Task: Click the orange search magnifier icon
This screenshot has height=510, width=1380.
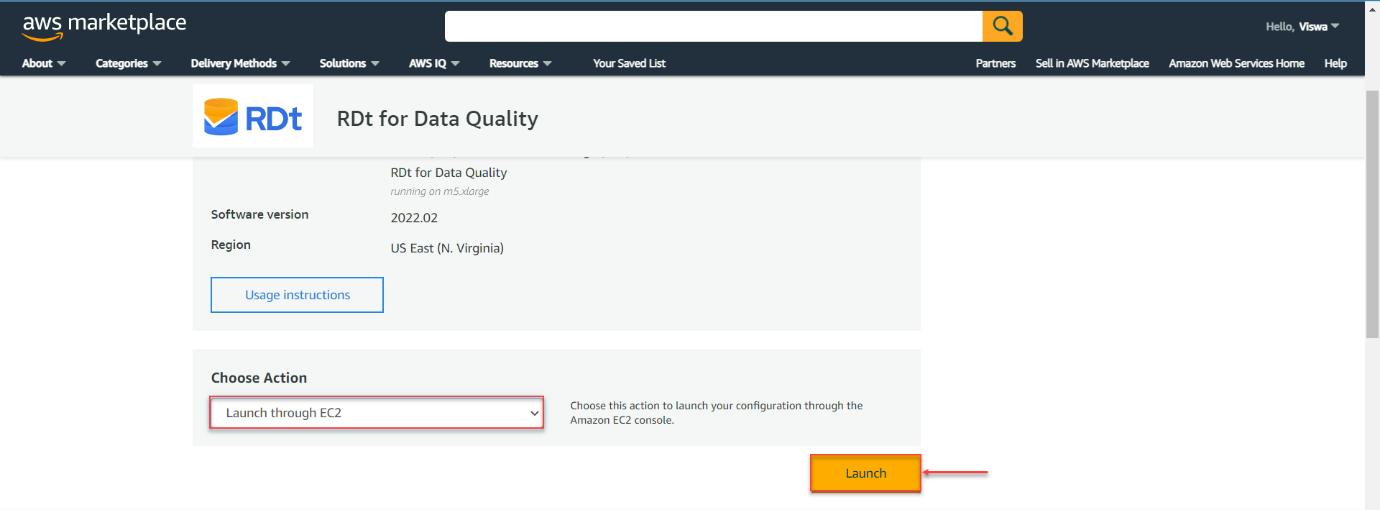Action: click(x=1002, y=26)
